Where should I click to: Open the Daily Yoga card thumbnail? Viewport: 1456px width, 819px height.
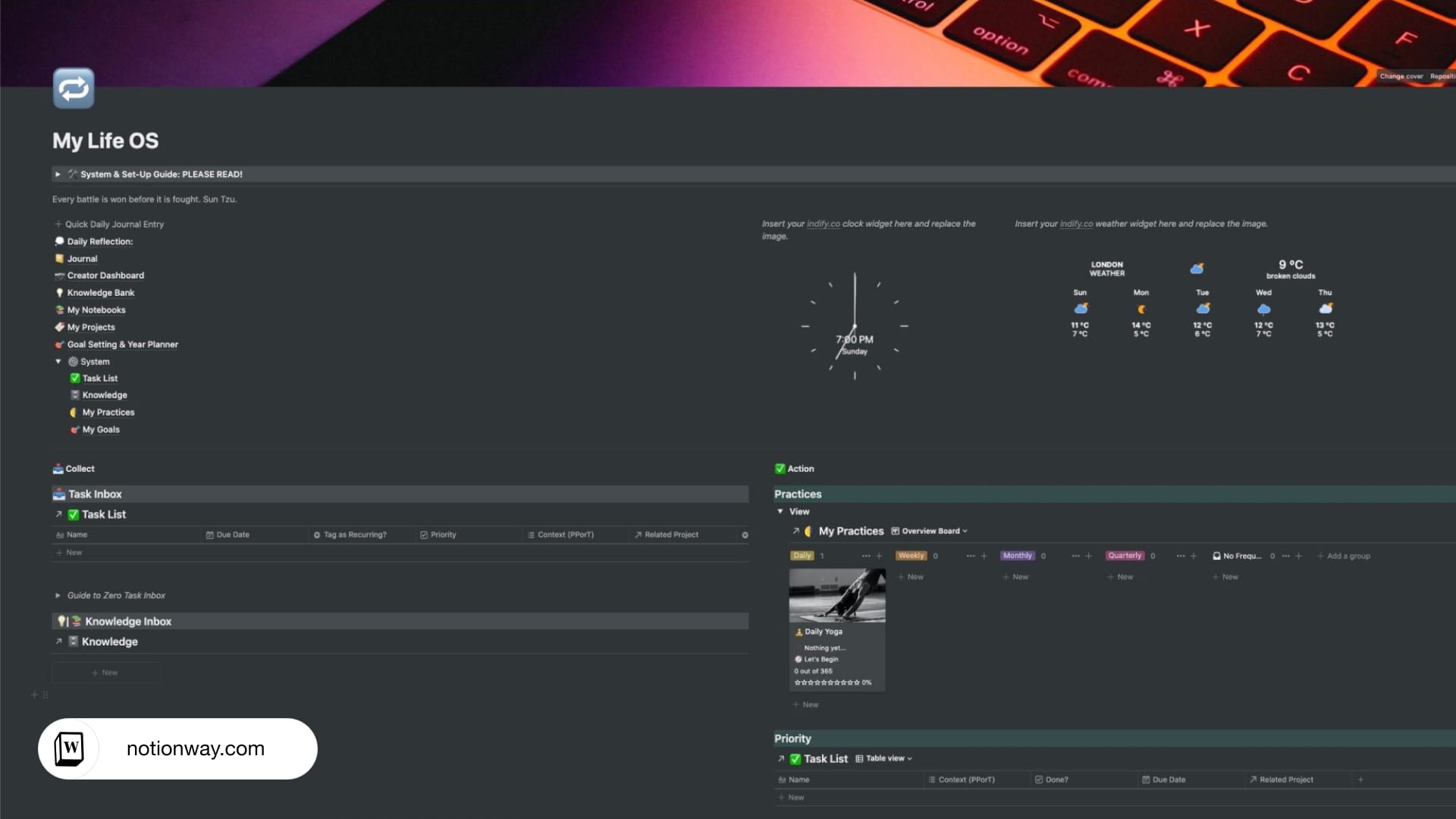click(x=837, y=595)
